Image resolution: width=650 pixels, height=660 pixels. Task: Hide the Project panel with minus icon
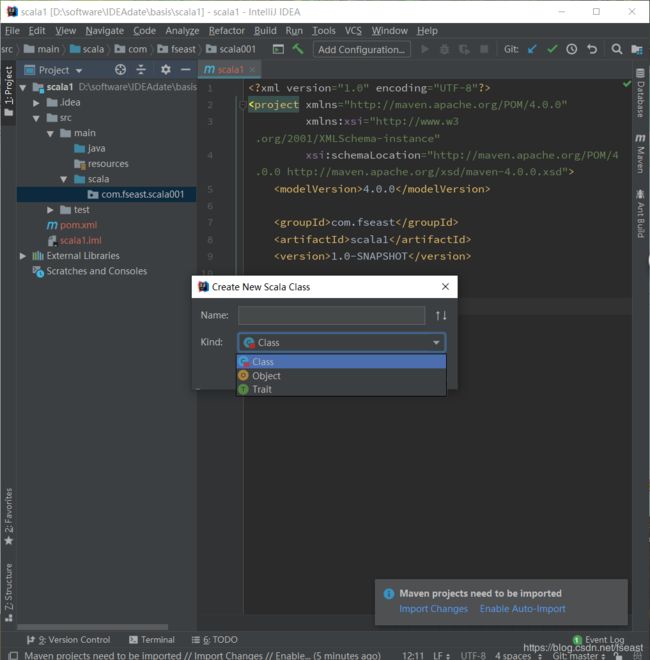[x=186, y=69]
